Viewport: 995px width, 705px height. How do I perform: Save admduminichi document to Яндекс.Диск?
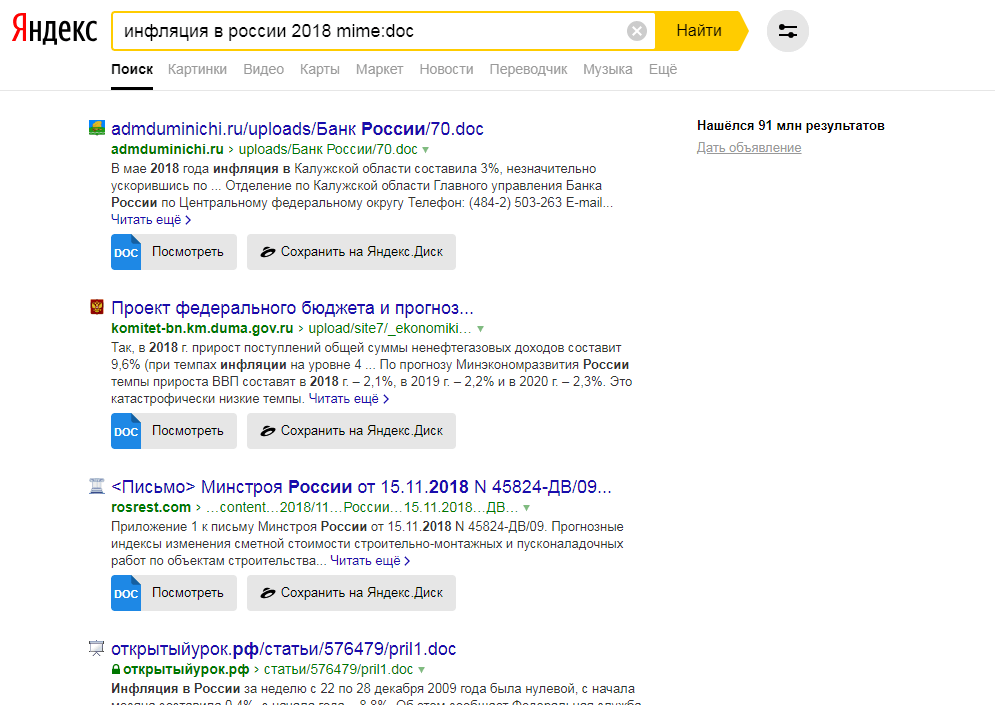[351, 252]
